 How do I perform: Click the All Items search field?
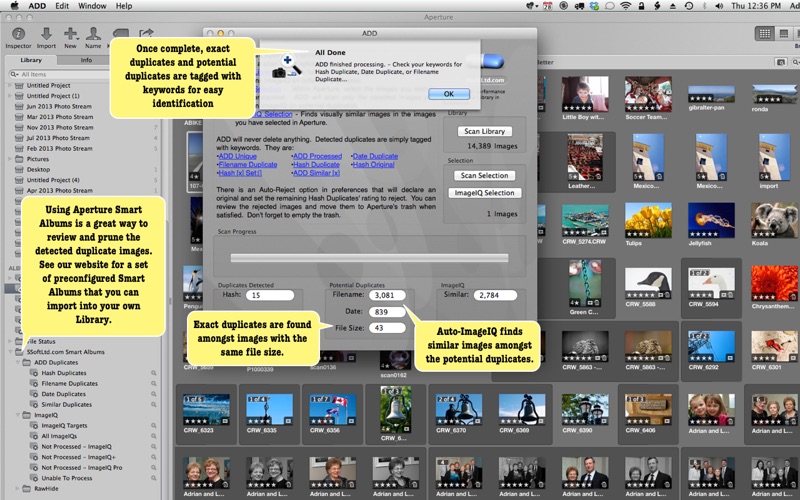point(60,74)
